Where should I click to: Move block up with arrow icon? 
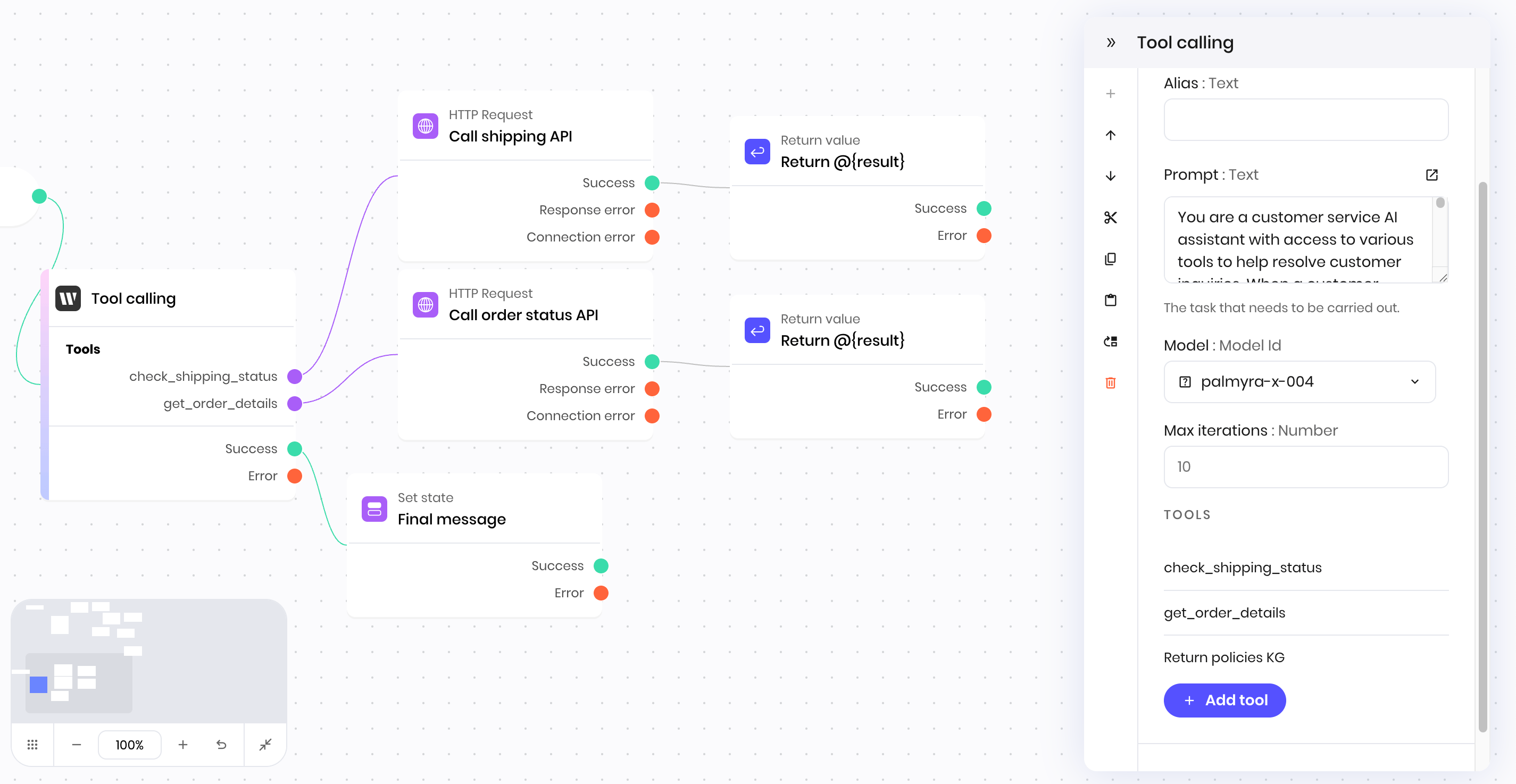[x=1111, y=136]
